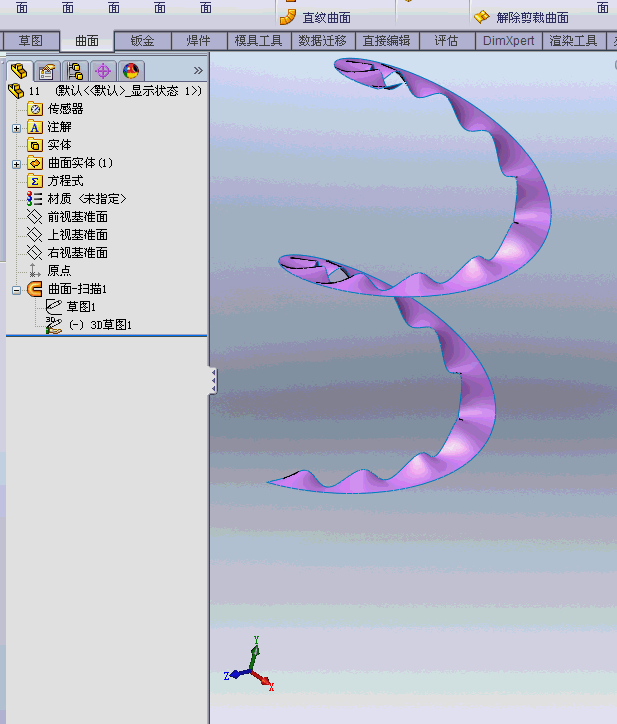This screenshot has height=724, width=617.
Task: Click the XYZ orientation triad
Action: pyautogui.click(x=249, y=665)
